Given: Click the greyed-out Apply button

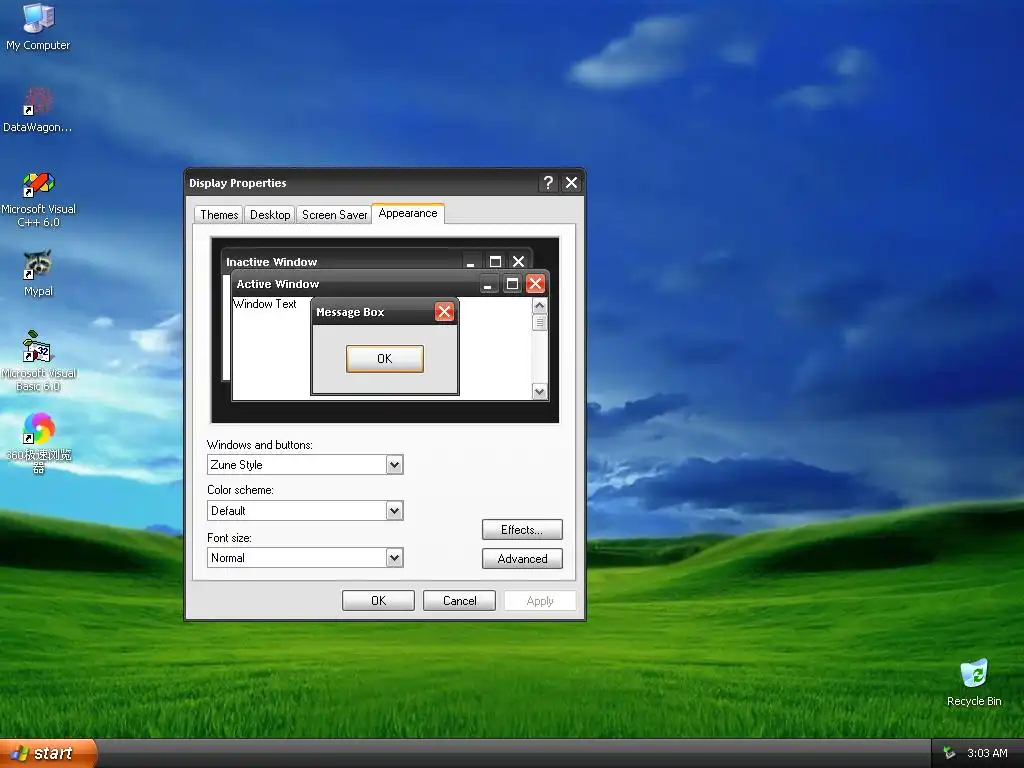Looking at the screenshot, I should 539,601.
